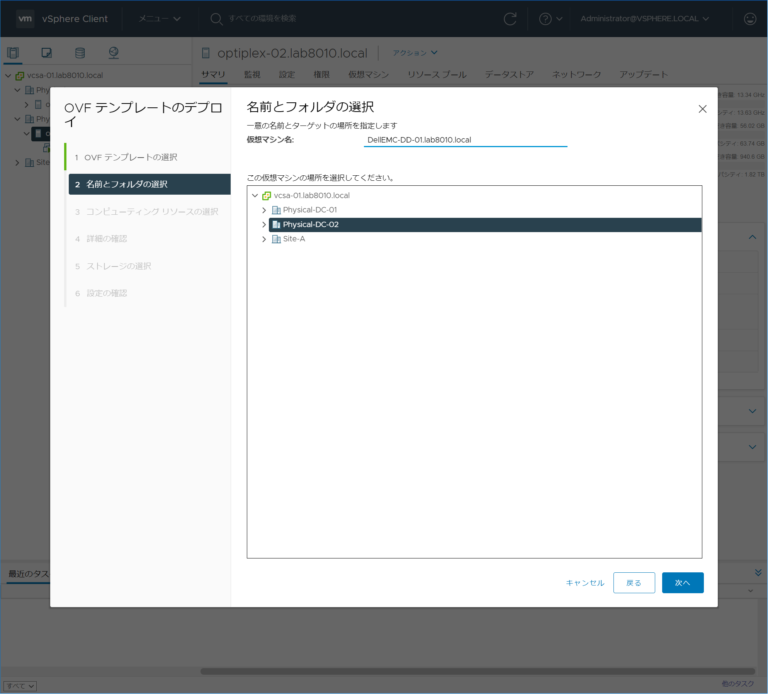Viewport: 768px width, 694px height.
Task: Click vCenter icon in sidebar tree
Action: point(20,75)
